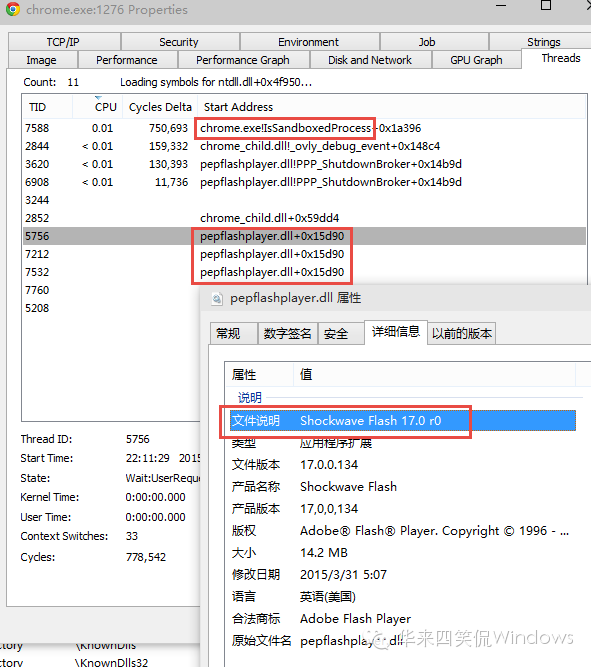Click the pepflashplayer.dll file icon in dialog title

217,299
